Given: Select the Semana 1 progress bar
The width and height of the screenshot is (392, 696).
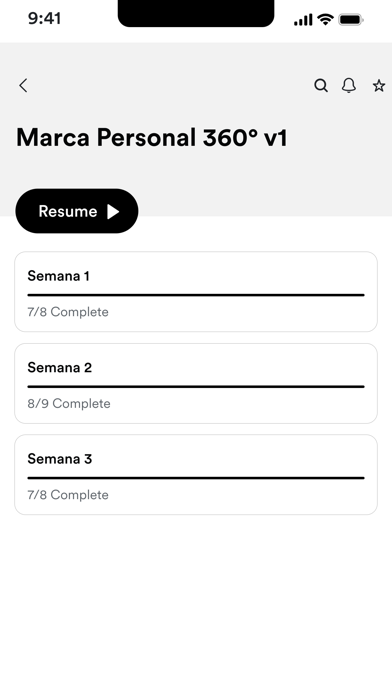Looking at the screenshot, I should click(196, 295).
